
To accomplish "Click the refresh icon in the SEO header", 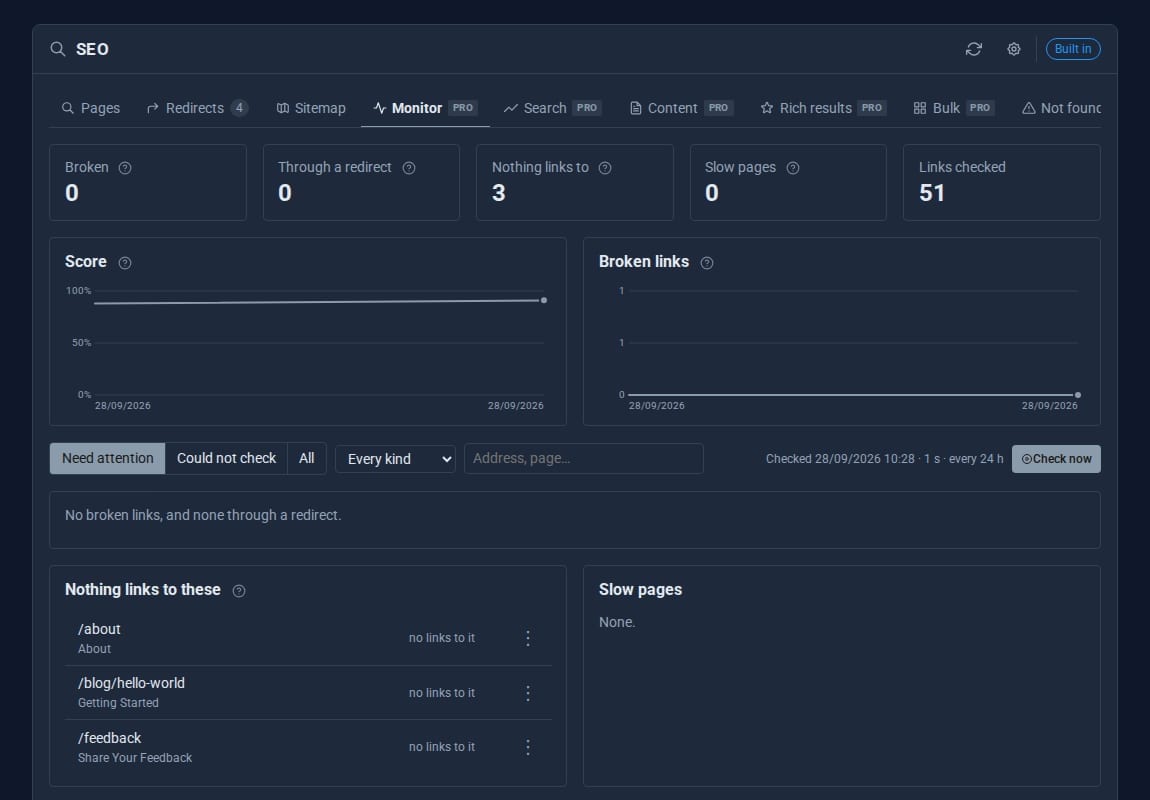I will coord(973,49).
